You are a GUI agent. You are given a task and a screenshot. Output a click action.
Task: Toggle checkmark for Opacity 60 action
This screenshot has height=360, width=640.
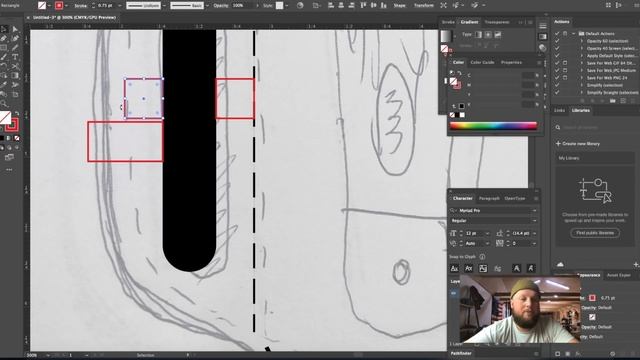[x=557, y=41]
